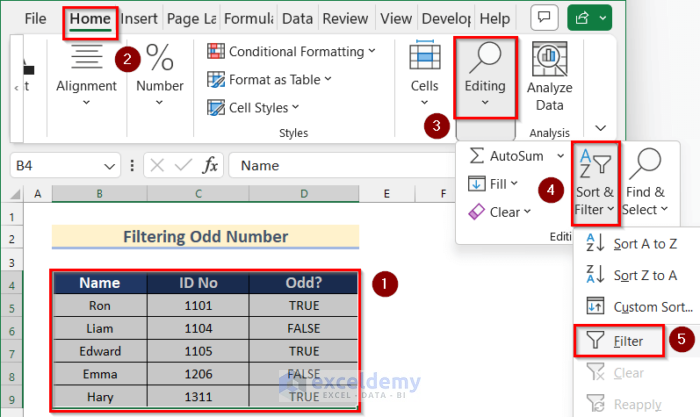Click the Sort A to Z icon
This screenshot has width=700, height=417.
click(595, 243)
